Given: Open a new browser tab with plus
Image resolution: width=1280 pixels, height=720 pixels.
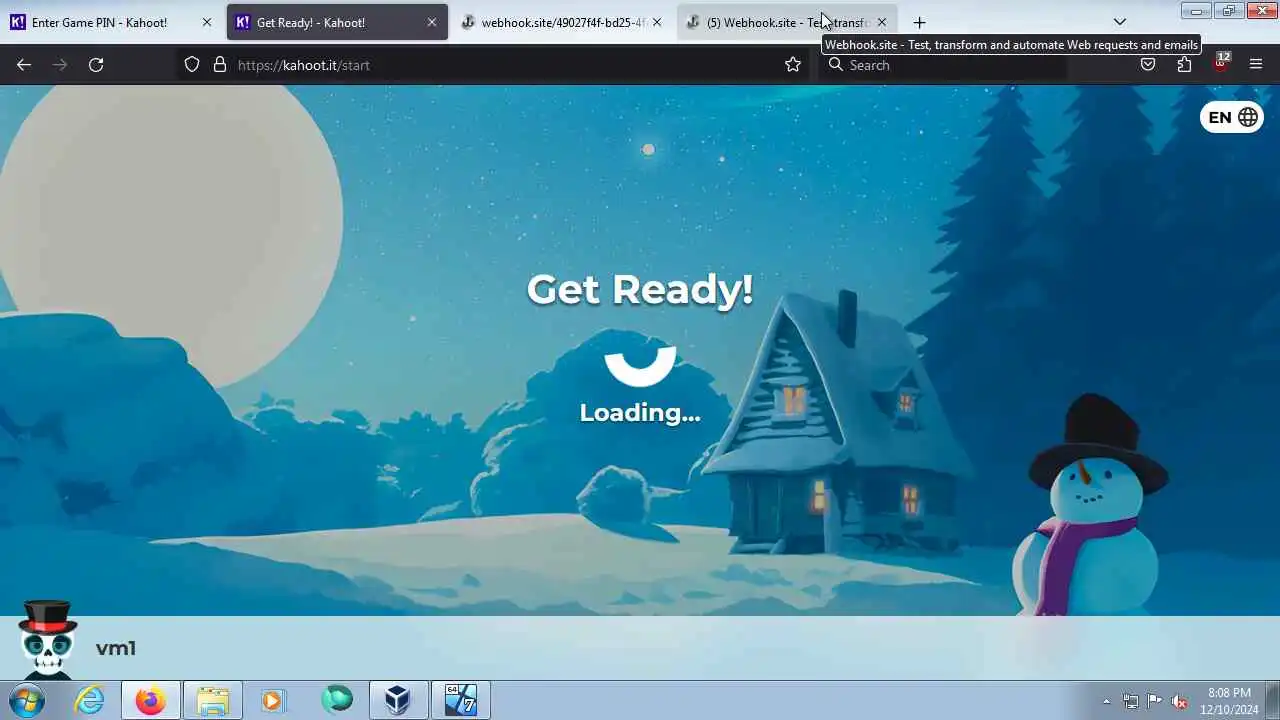Looking at the screenshot, I should (919, 22).
